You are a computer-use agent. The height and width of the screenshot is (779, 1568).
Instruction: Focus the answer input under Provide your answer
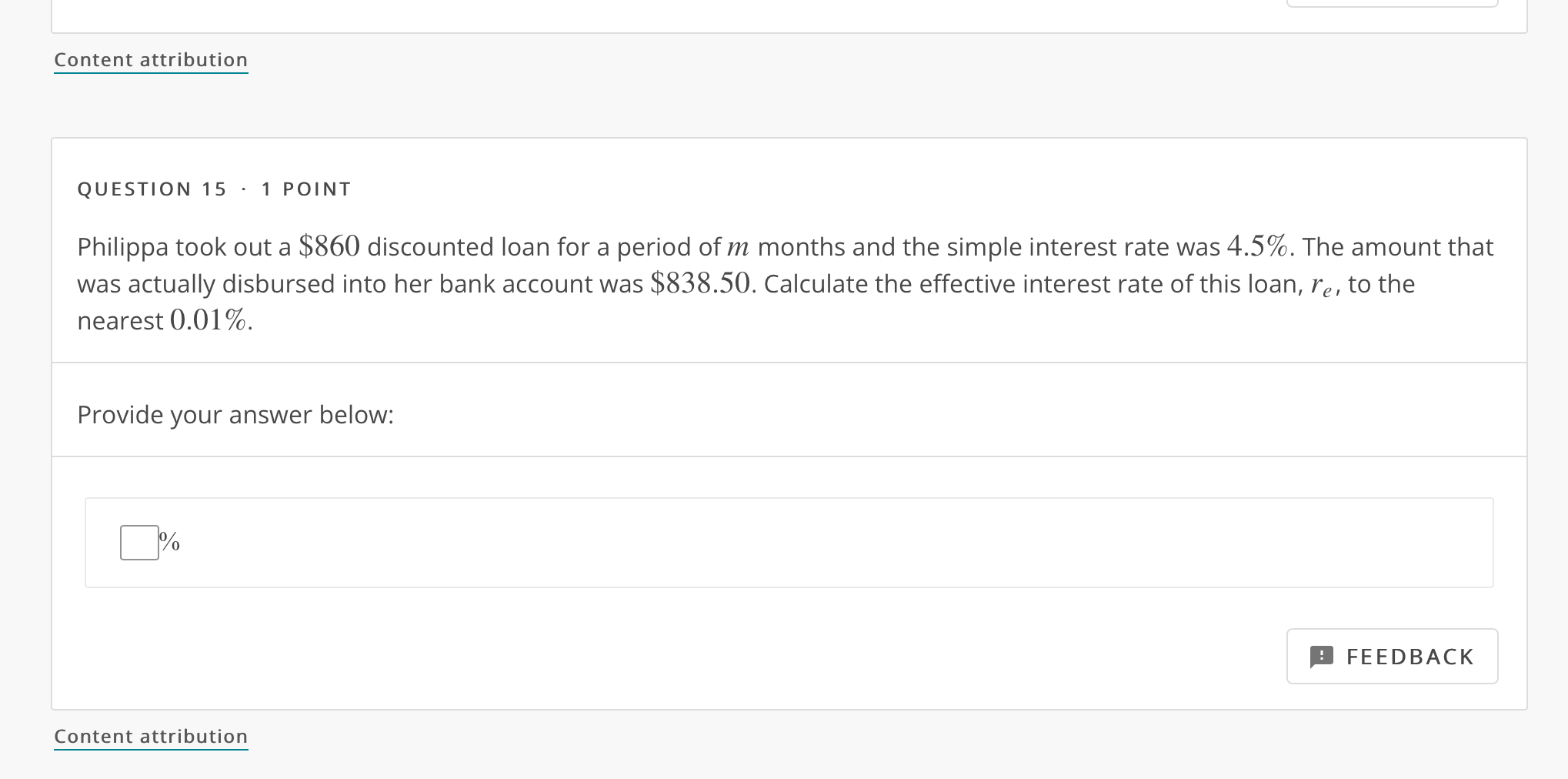point(138,542)
